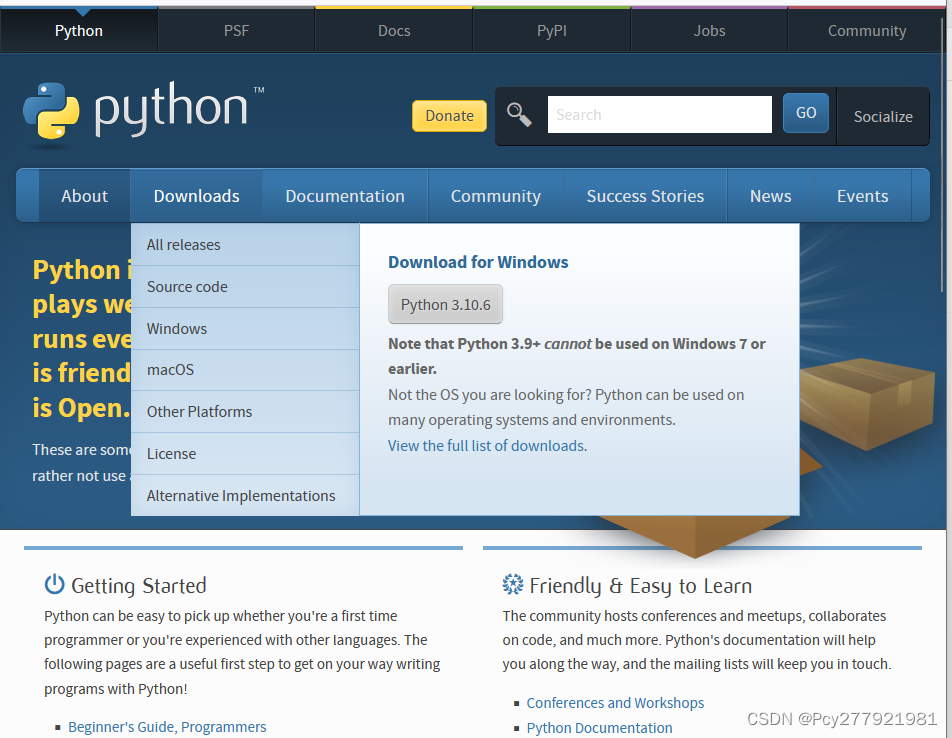Switch to the PSF top tab

click(236, 30)
